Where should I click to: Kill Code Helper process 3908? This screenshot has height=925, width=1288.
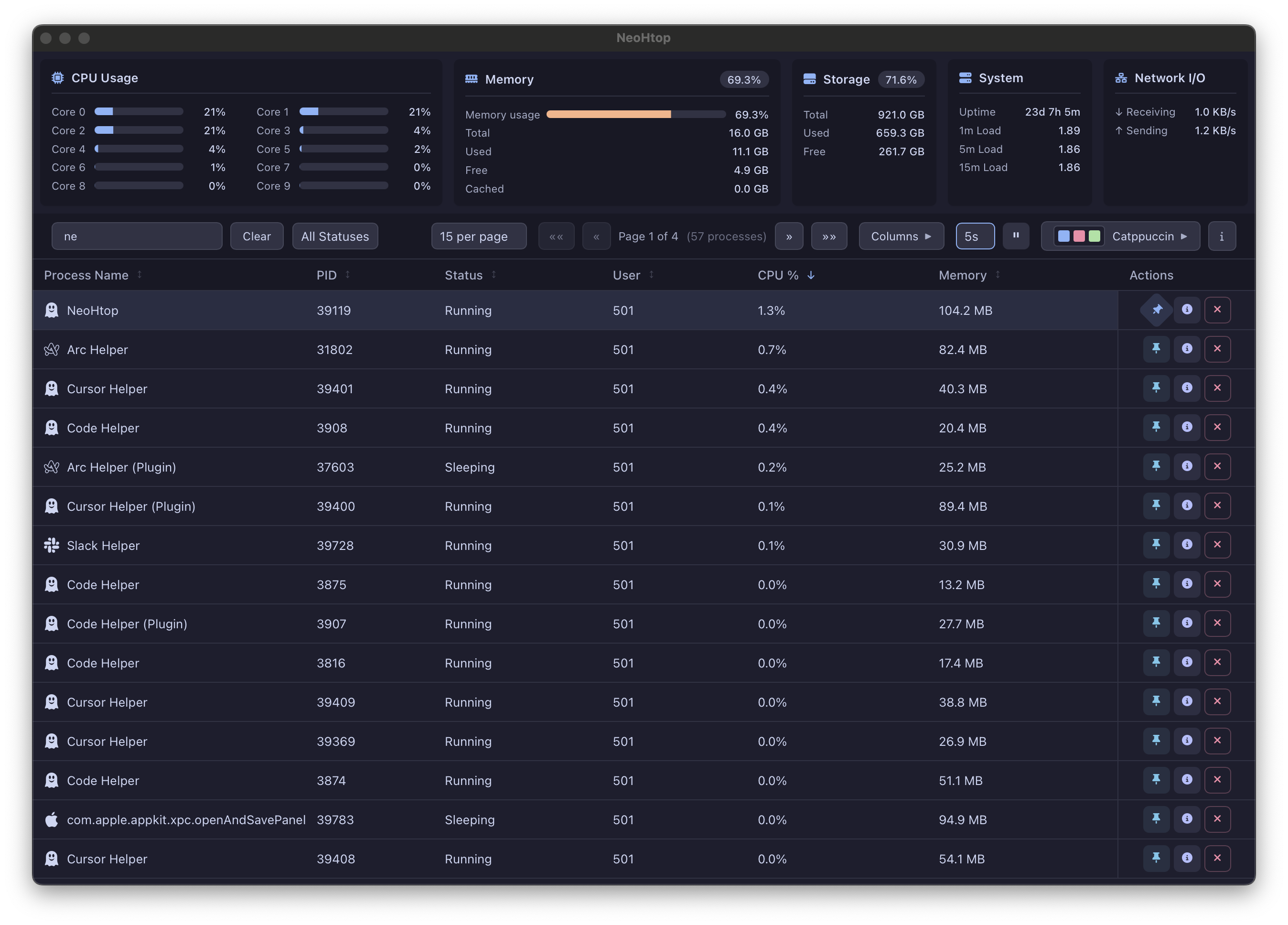point(1217,428)
